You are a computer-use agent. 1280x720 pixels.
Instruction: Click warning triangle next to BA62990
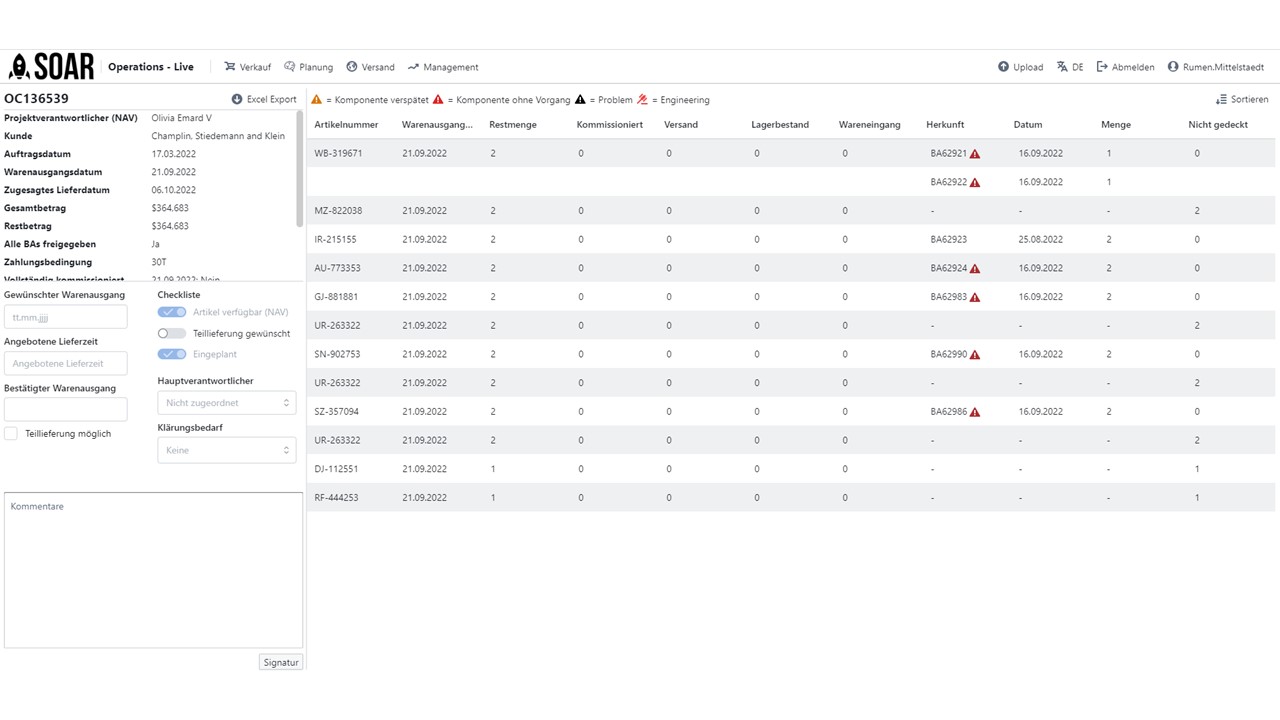coord(975,355)
